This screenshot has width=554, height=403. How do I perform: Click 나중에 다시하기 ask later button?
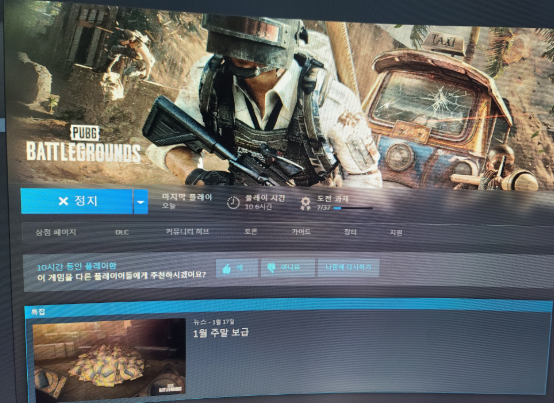pyautogui.click(x=348, y=268)
